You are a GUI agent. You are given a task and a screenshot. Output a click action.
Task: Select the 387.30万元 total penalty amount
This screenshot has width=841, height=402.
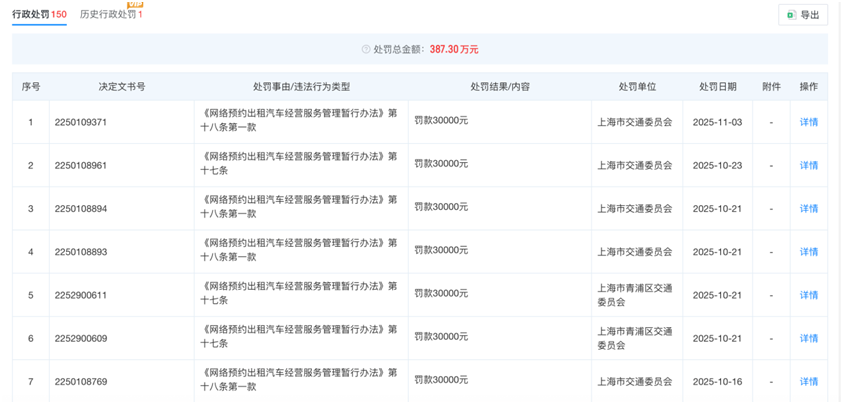(x=454, y=49)
